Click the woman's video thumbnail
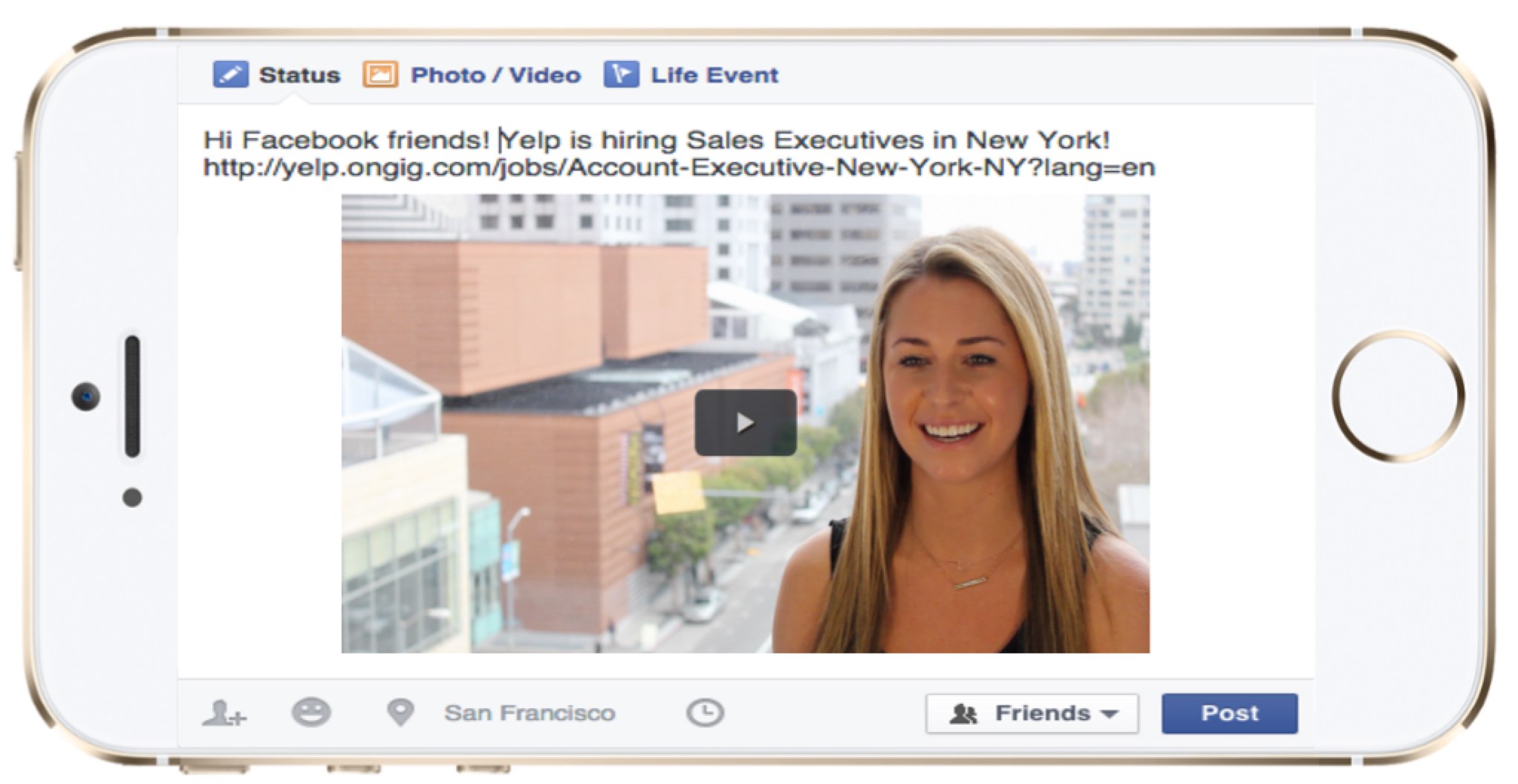This screenshot has width=1518, height=784. click(x=746, y=424)
